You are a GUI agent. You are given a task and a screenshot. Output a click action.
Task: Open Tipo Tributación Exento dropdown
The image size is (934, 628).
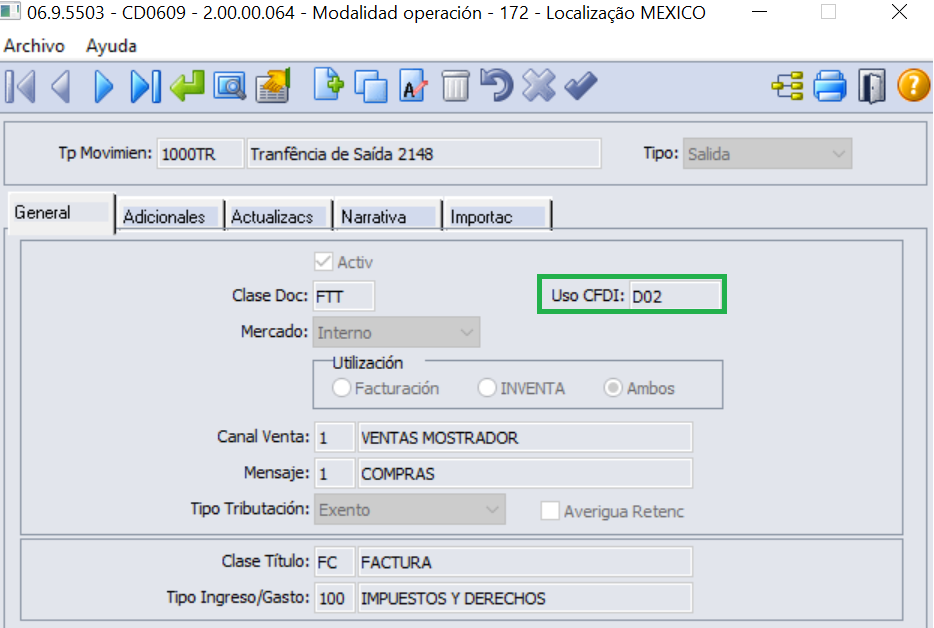410,509
